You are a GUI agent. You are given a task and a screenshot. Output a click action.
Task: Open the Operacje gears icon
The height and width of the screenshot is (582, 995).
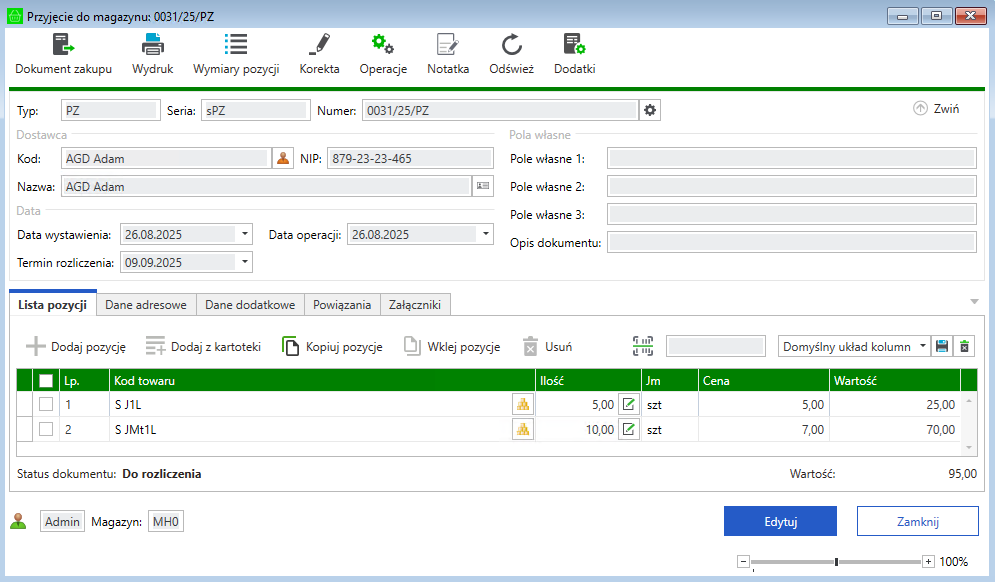pos(383,45)
